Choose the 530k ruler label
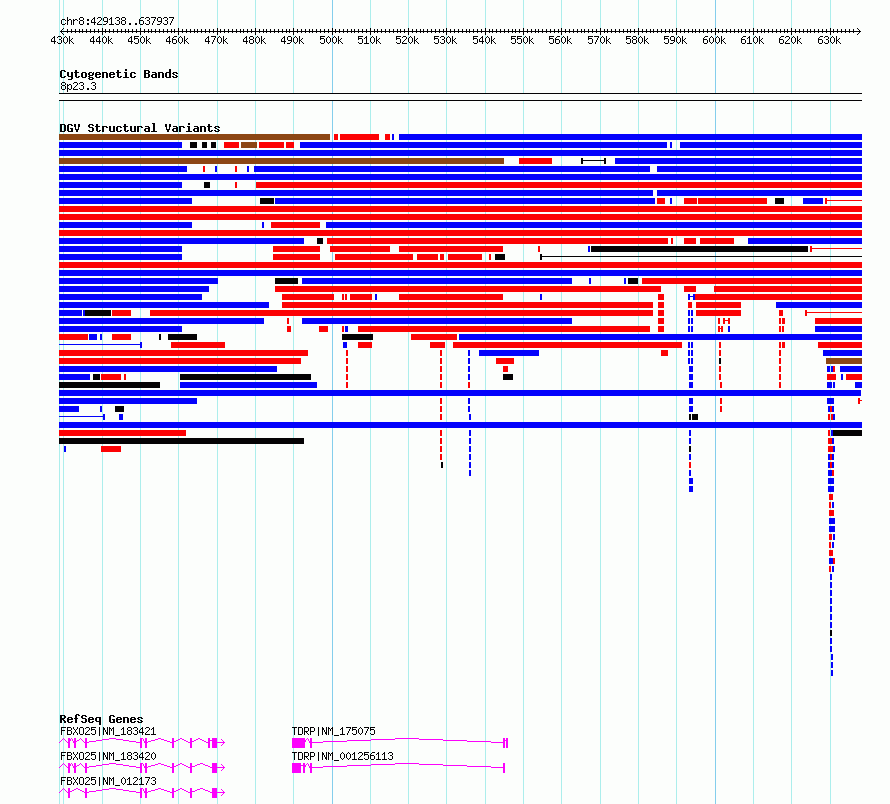 coord(445,40)
